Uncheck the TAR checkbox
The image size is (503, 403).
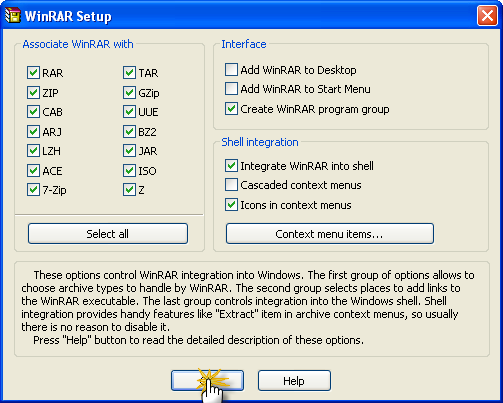coord(129,73)
